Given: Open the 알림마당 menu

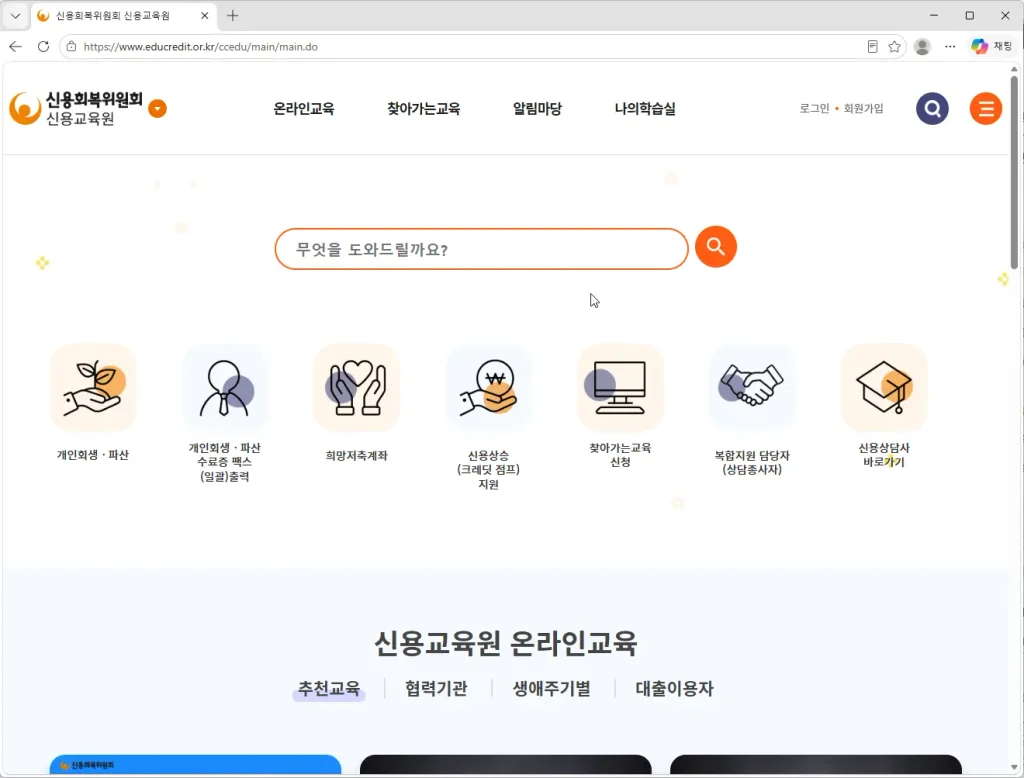Looking at the screenshot, I should tap(537, 108).
